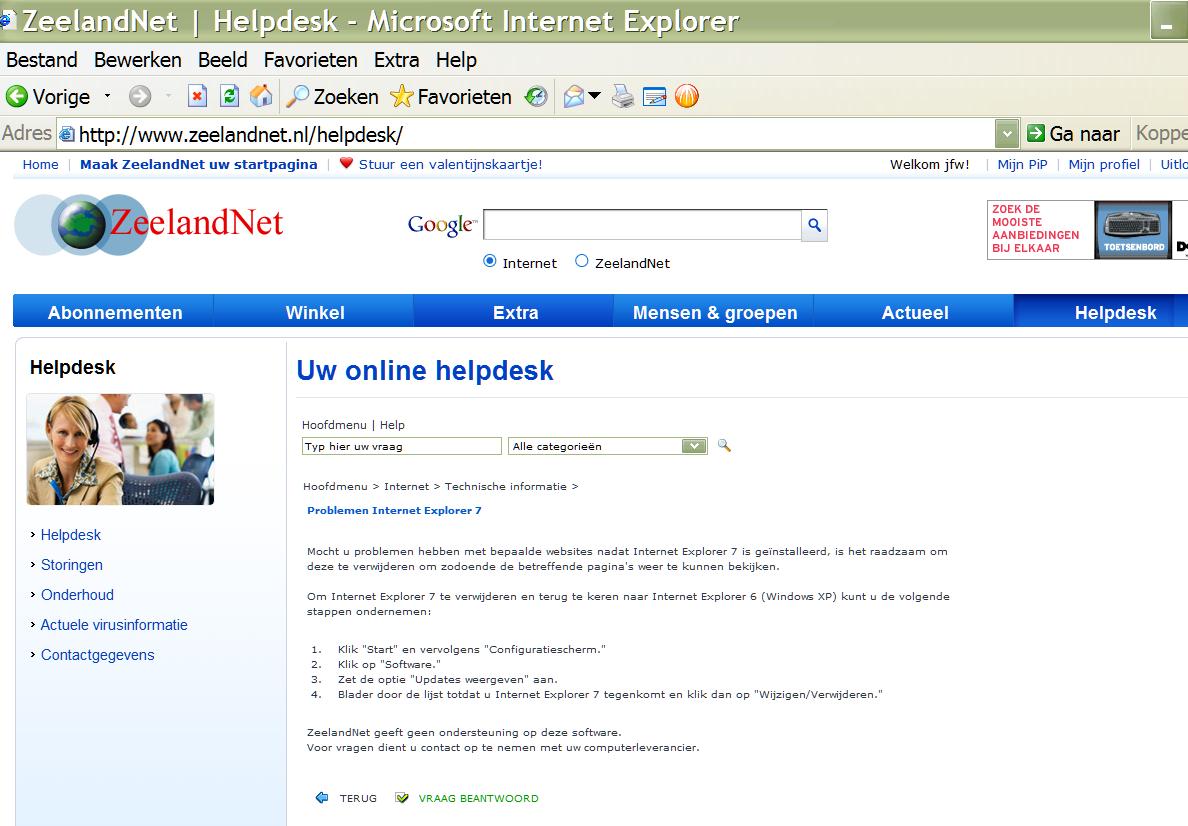Click the Stop loading toolbar icon
Screen dimensions: 1188x826
tap(197, 96)
